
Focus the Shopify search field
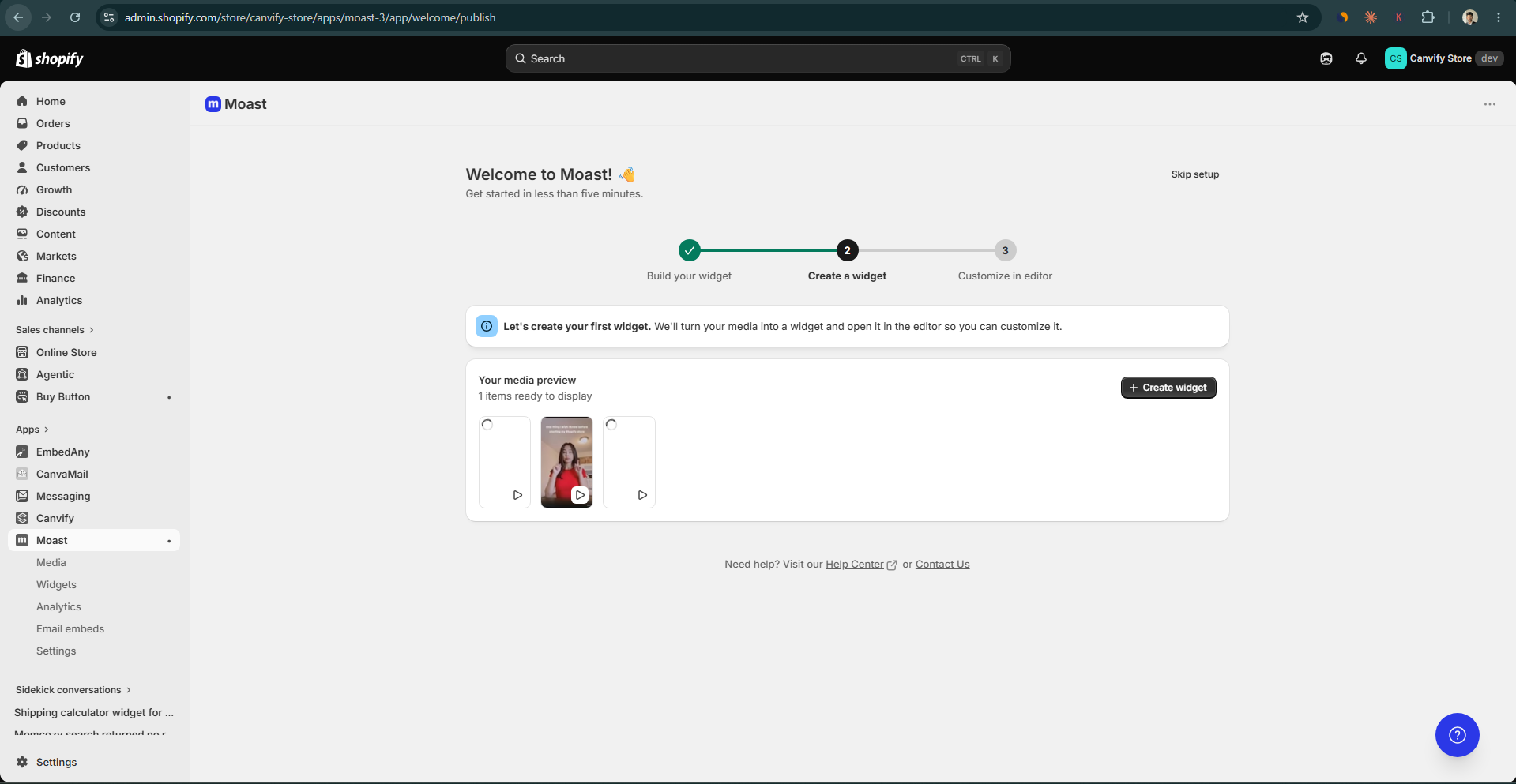tap(758, 58)
